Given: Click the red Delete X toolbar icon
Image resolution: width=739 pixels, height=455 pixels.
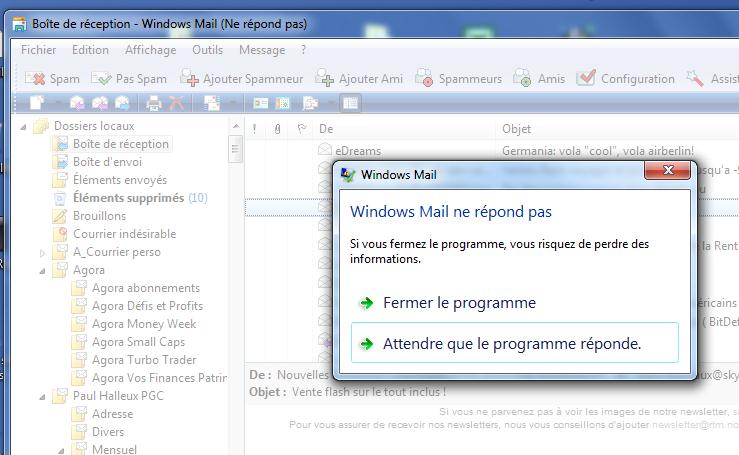Looking at the screenshot, I should (x=176, y=102).
